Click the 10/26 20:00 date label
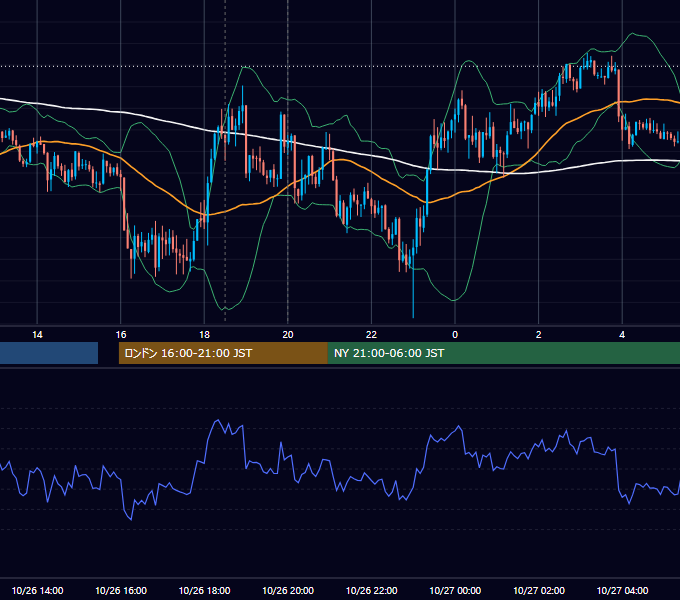Image resolution: width=680 pixels, height=600 pixels. (288, 590)
